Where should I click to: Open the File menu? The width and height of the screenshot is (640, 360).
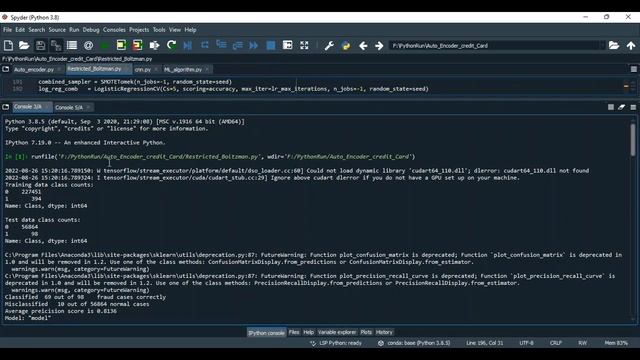click(7, 30)
